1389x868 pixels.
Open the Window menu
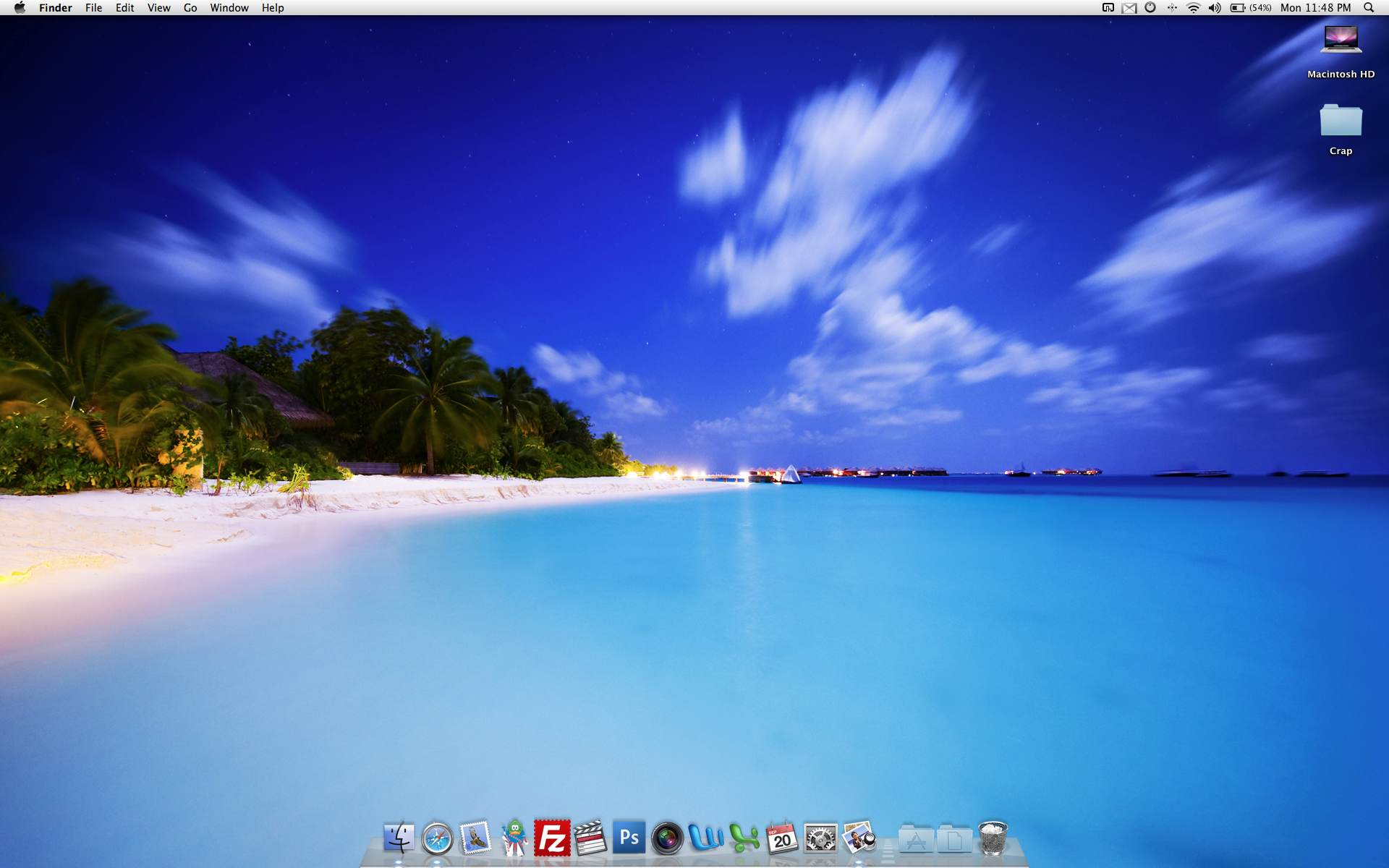229,8
